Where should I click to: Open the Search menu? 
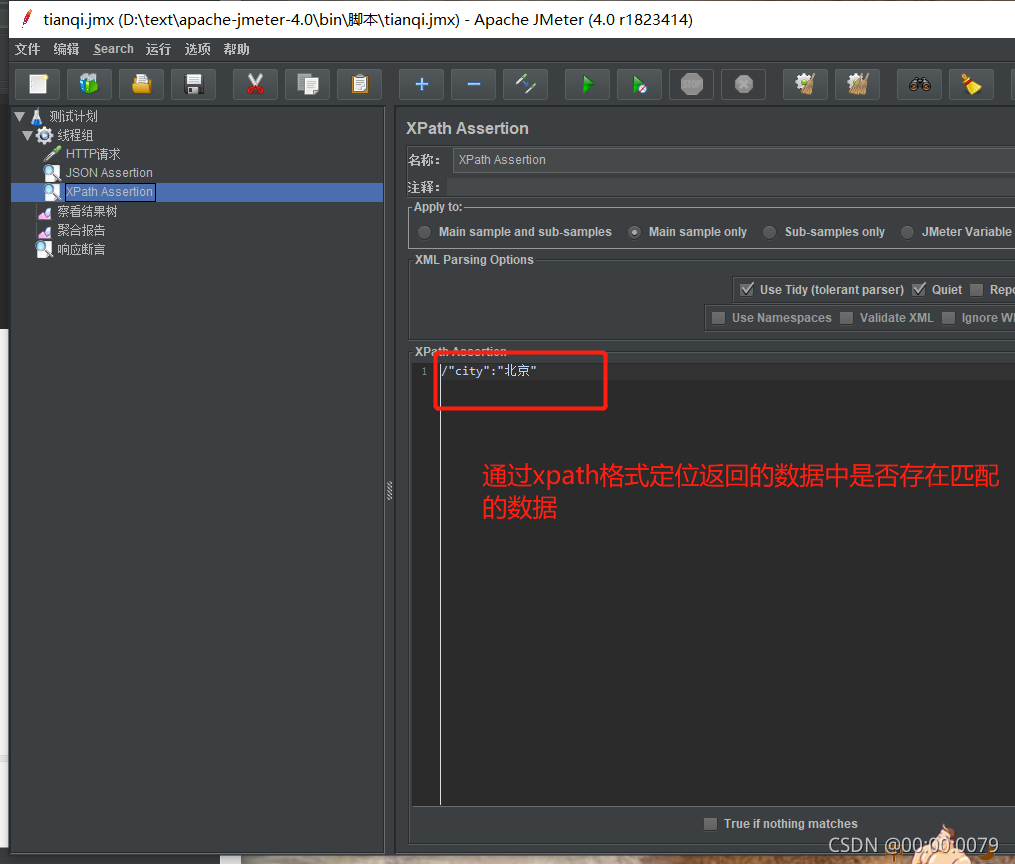tap(113, 49)
